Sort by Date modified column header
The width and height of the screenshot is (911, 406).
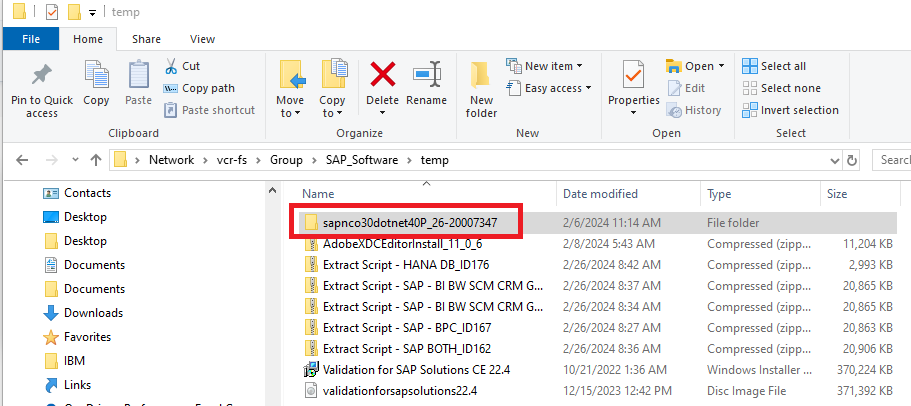coord(600,194)
